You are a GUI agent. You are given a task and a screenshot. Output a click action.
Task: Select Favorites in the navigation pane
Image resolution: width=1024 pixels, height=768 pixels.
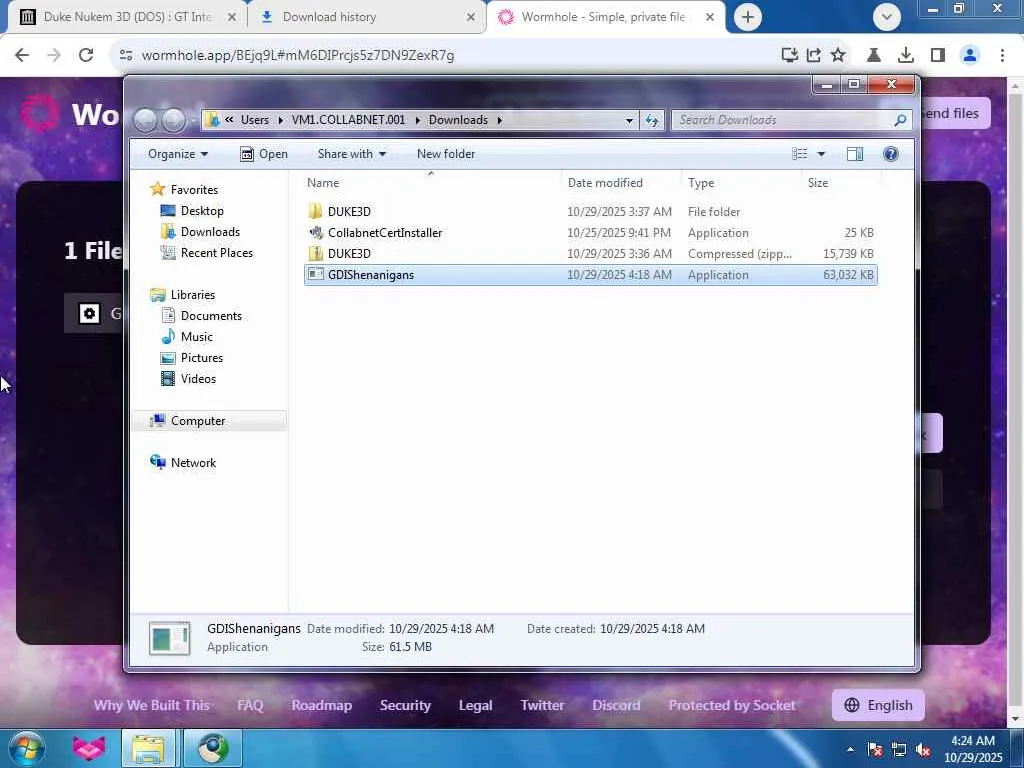tap(194, 189)
